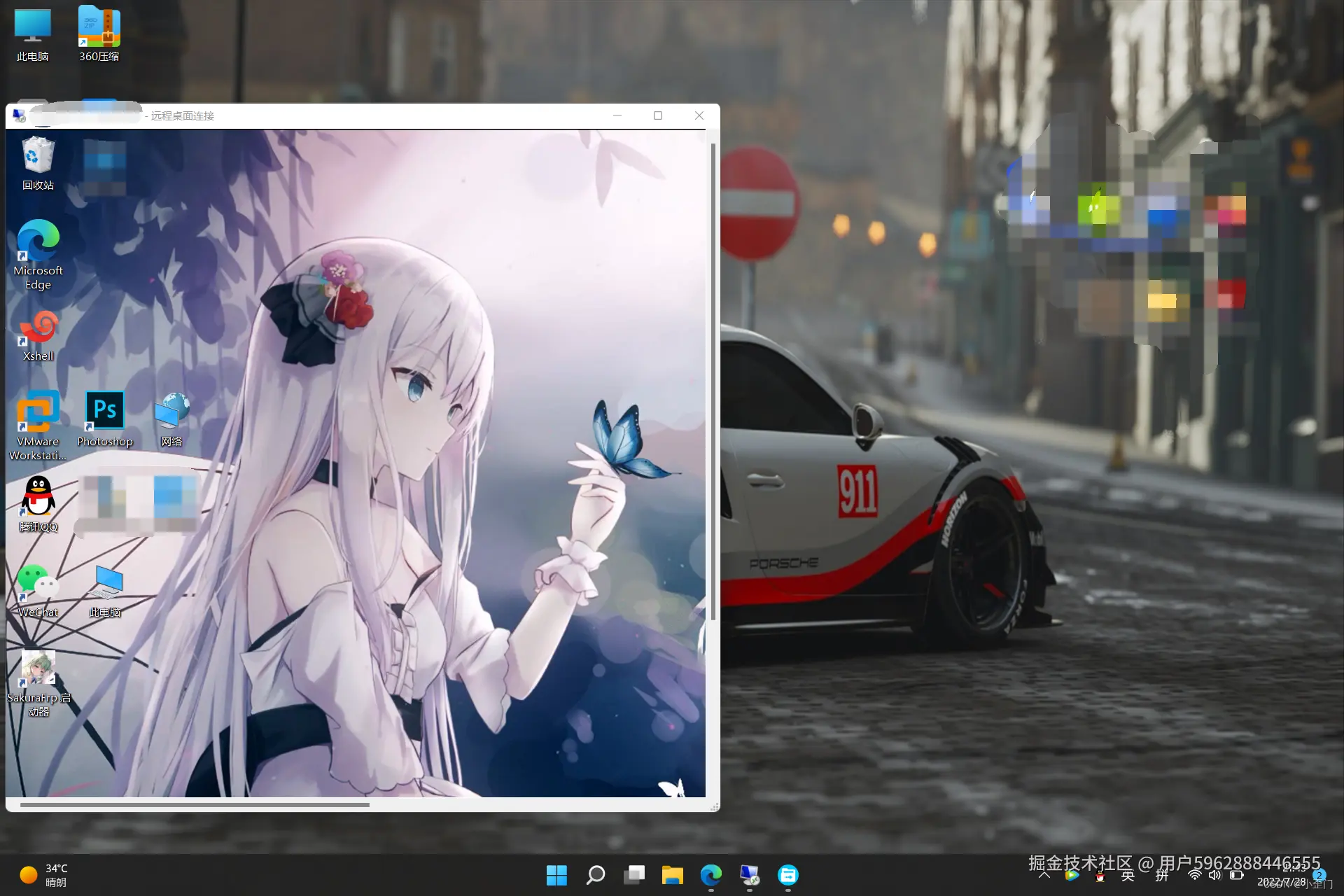Launch Photoshop from remote desktop

(x=104, y=412)
